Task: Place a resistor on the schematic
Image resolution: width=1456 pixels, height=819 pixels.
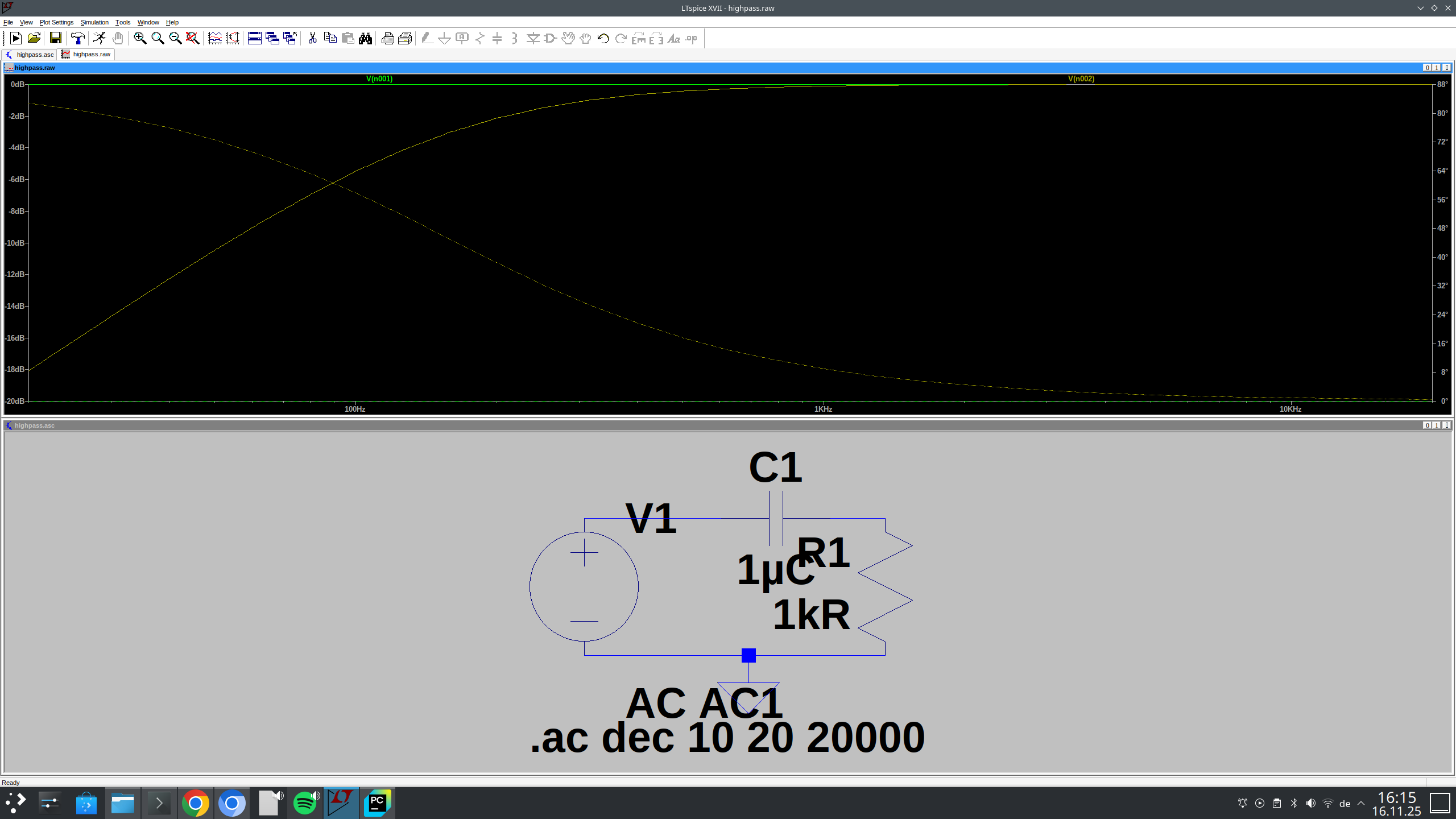Action: point(479,38)
